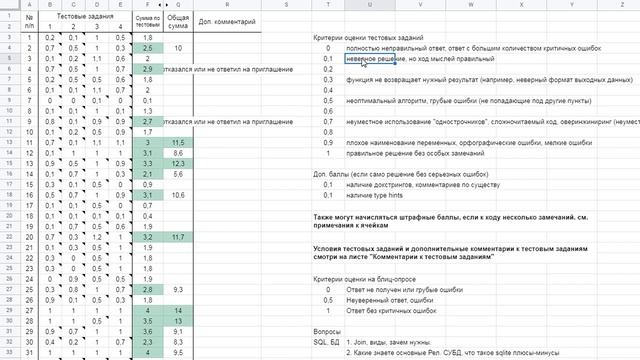Select the cell with total 9,3

(178, 289)
